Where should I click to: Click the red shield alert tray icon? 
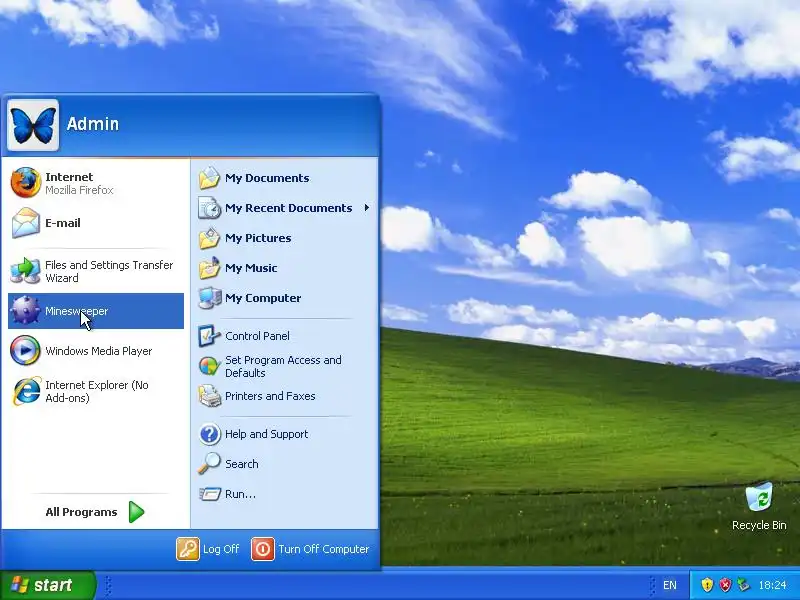tap(725, 585)
